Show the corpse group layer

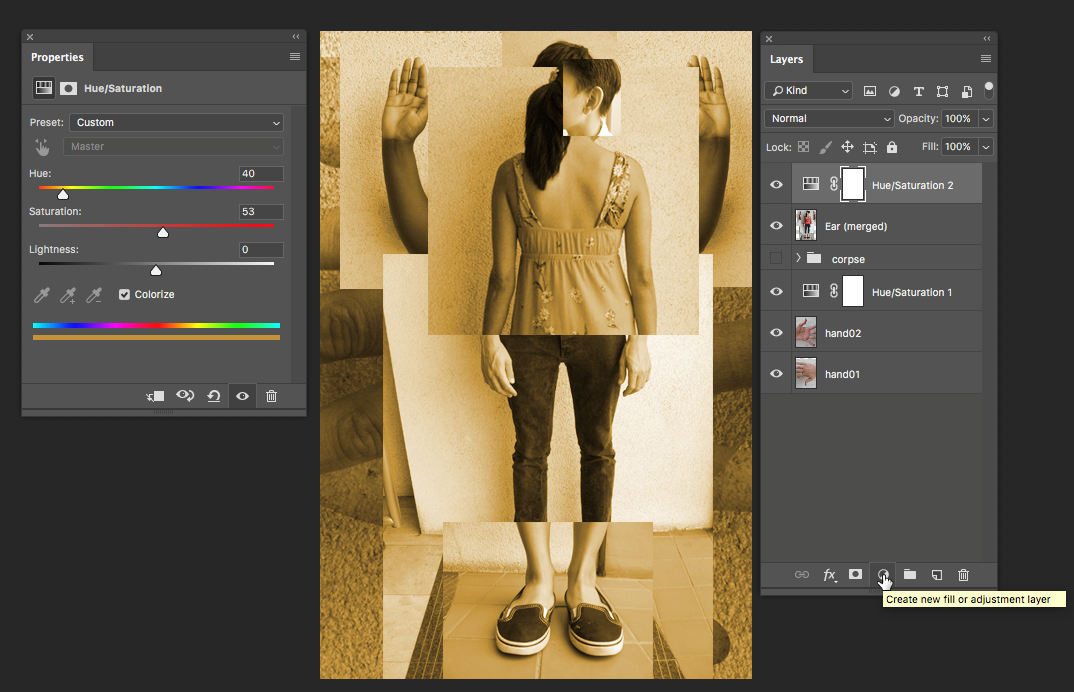(776, 258)
